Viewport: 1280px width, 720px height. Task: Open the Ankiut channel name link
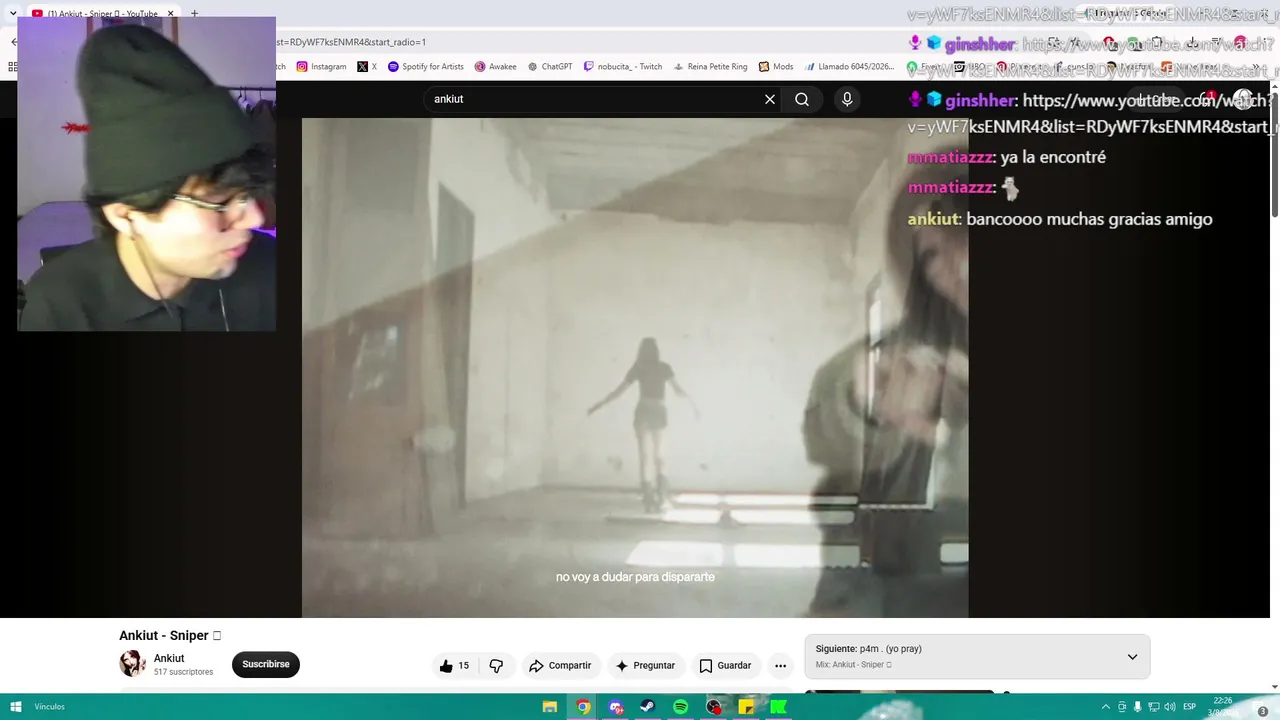[169, 658]
